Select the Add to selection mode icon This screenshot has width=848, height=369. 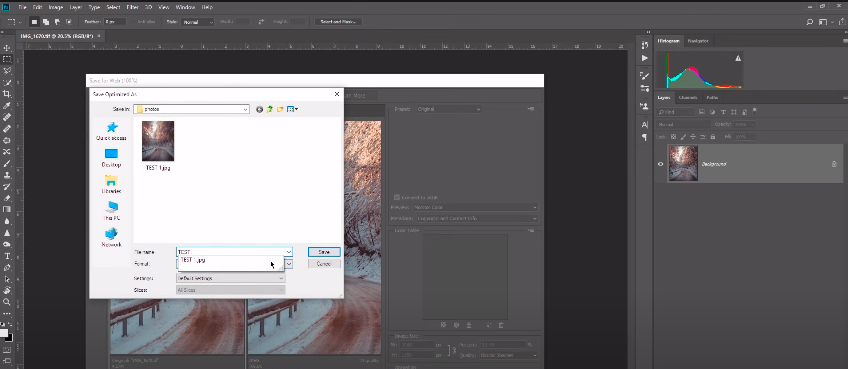(x=46, y=22)
